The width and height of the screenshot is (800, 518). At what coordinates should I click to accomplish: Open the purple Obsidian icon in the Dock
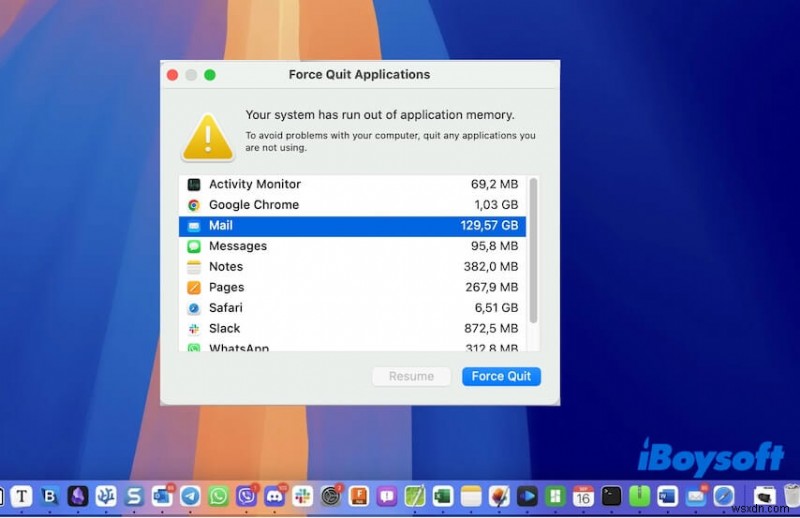(78, 496)
